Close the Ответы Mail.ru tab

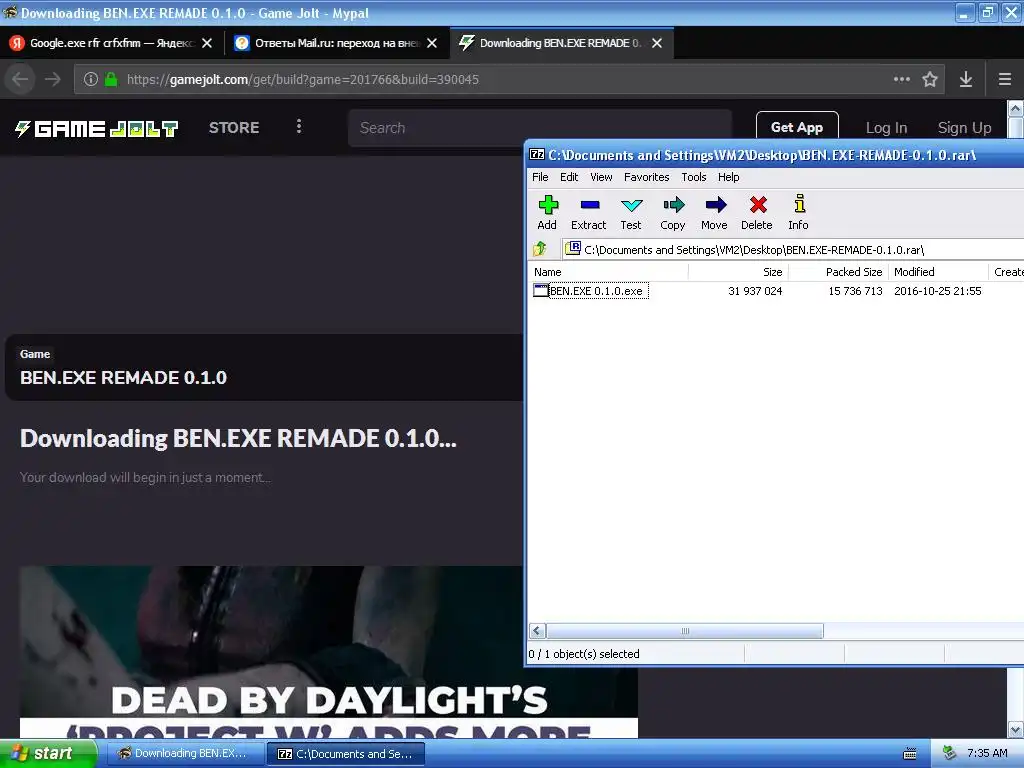click(x=432, y=43)
